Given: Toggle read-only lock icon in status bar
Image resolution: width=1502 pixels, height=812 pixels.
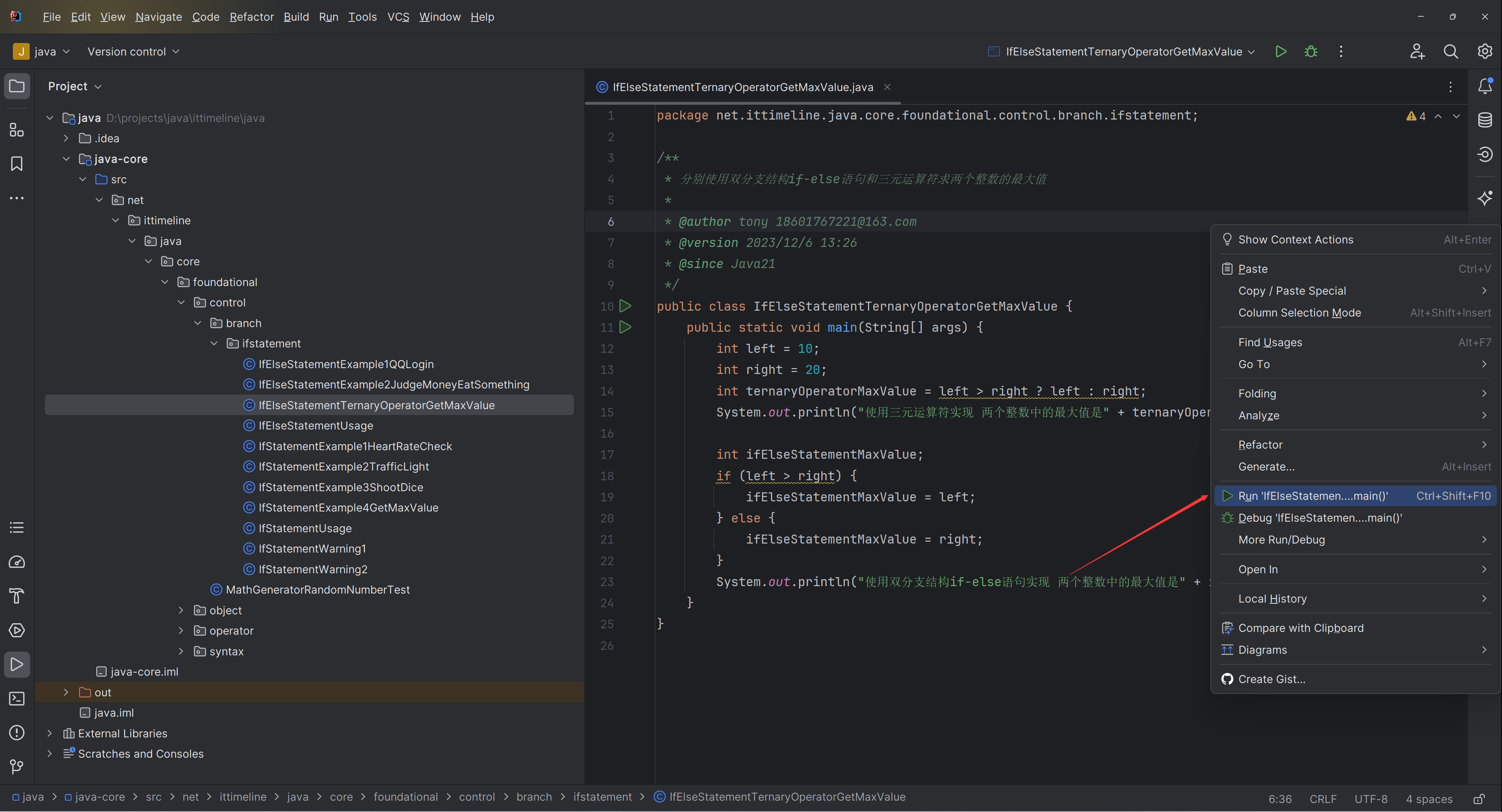Looking at the screenshot, I should pyautogui.click(x=1479, y=799).
